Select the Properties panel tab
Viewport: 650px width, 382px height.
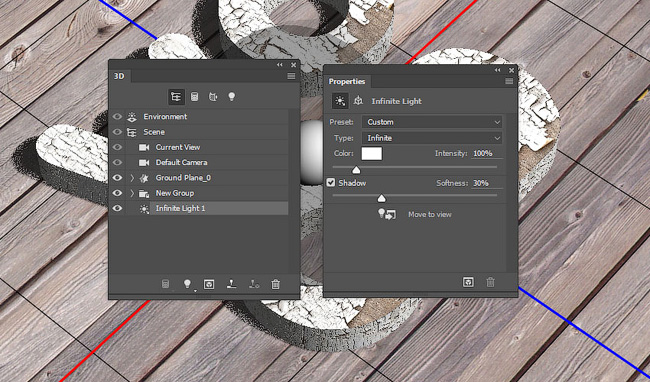347,81
